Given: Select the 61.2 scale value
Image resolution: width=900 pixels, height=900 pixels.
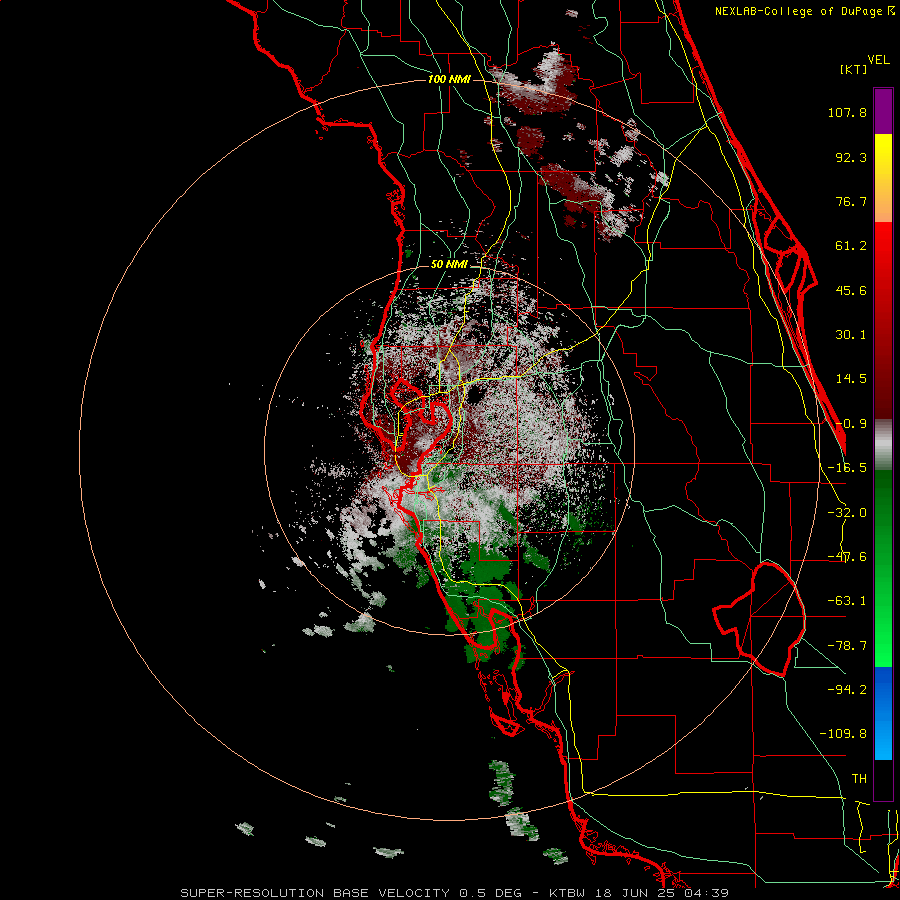Looking at the screenshot, I should point(851,246).
